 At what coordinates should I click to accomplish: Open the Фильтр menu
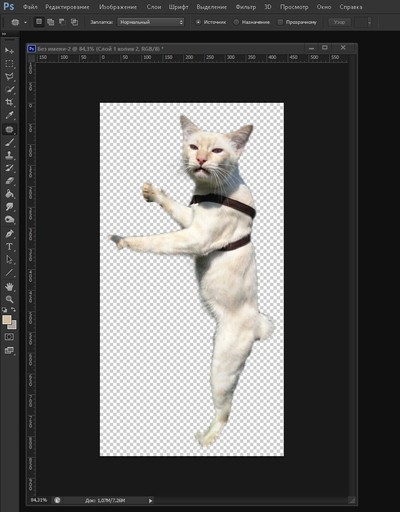[x=246, y=7]
